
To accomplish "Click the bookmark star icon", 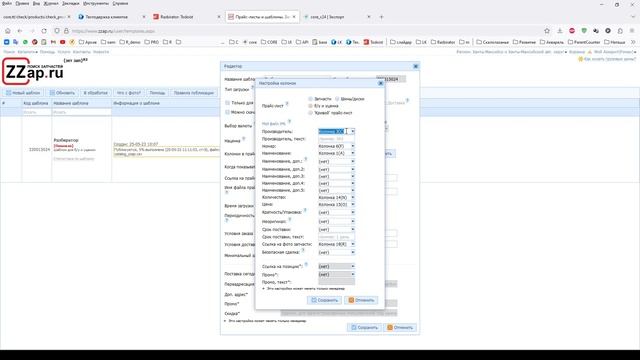I will 547,31.
